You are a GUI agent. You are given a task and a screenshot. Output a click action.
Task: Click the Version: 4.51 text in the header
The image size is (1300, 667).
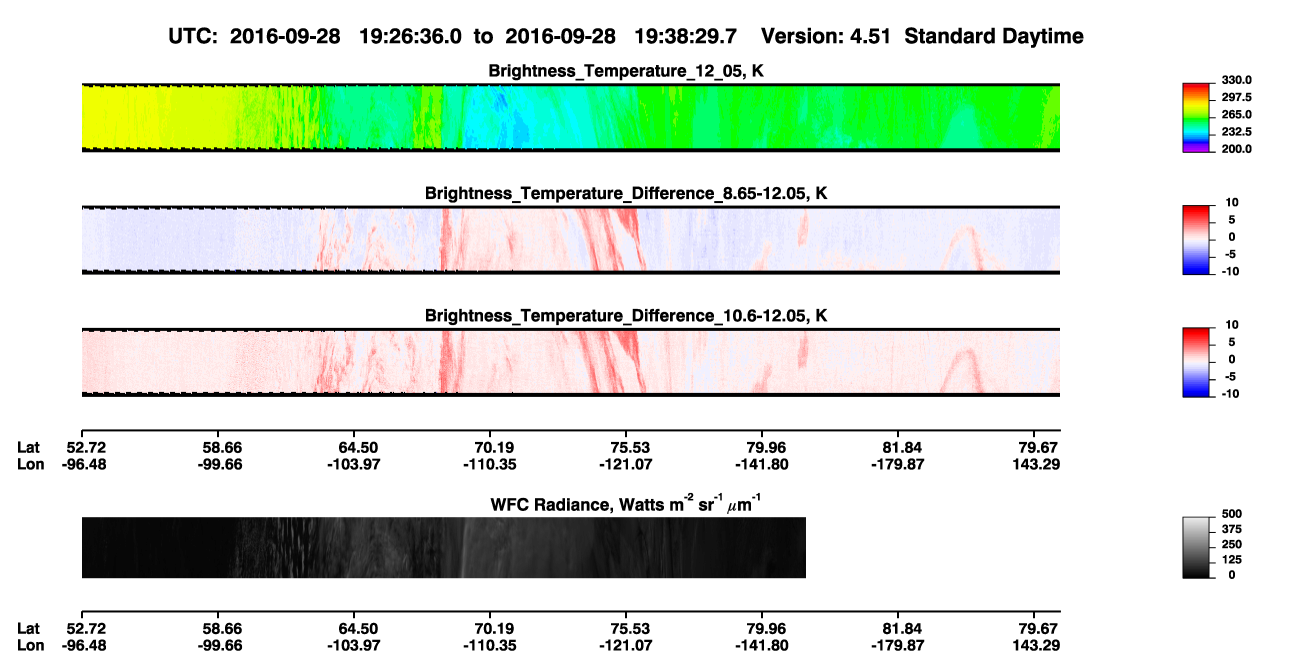tap(826, 37)
